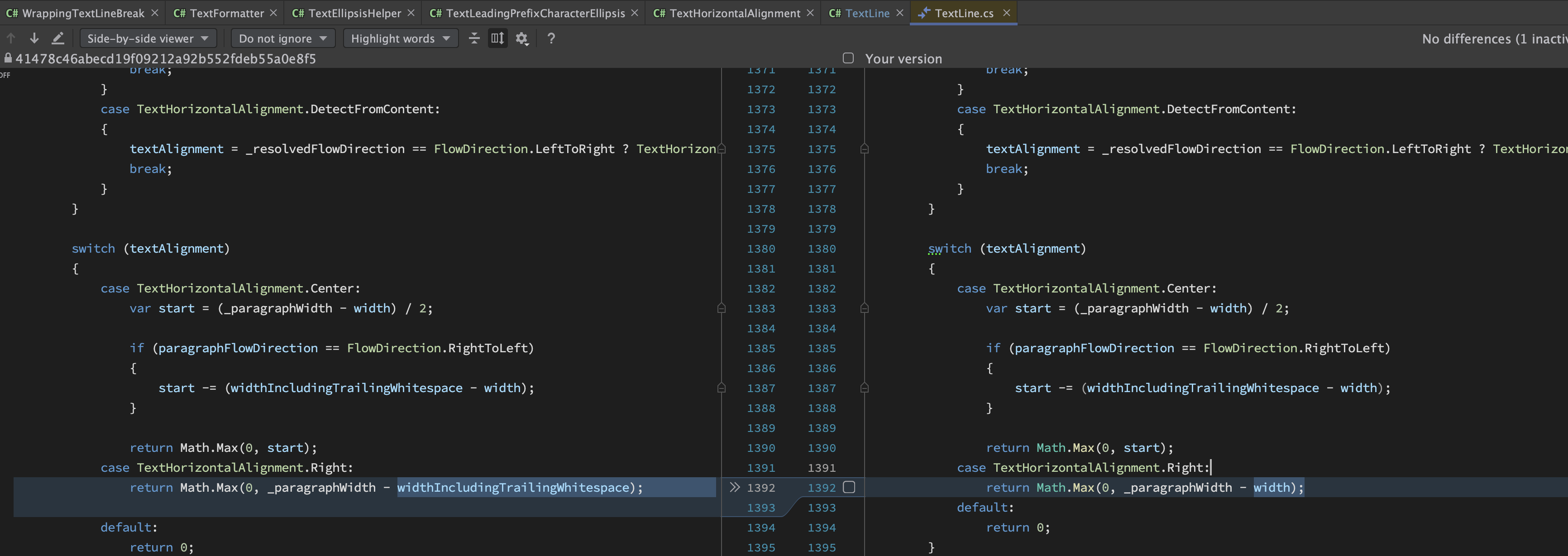Screen dimensions: 1568x556
Task: Open the Do not ignore dropdown
Action: (x=282, y=38)
